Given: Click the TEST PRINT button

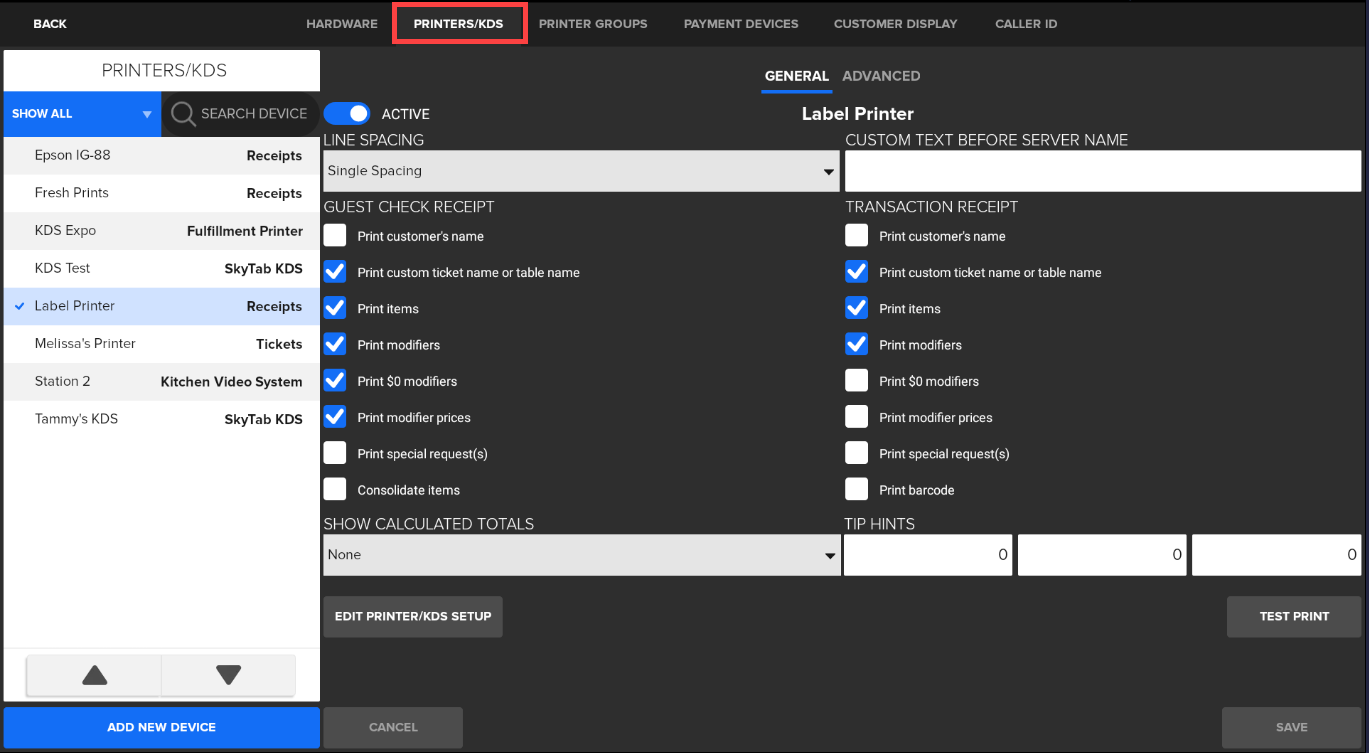Looking at the screenshot, I should [1293, 616].
